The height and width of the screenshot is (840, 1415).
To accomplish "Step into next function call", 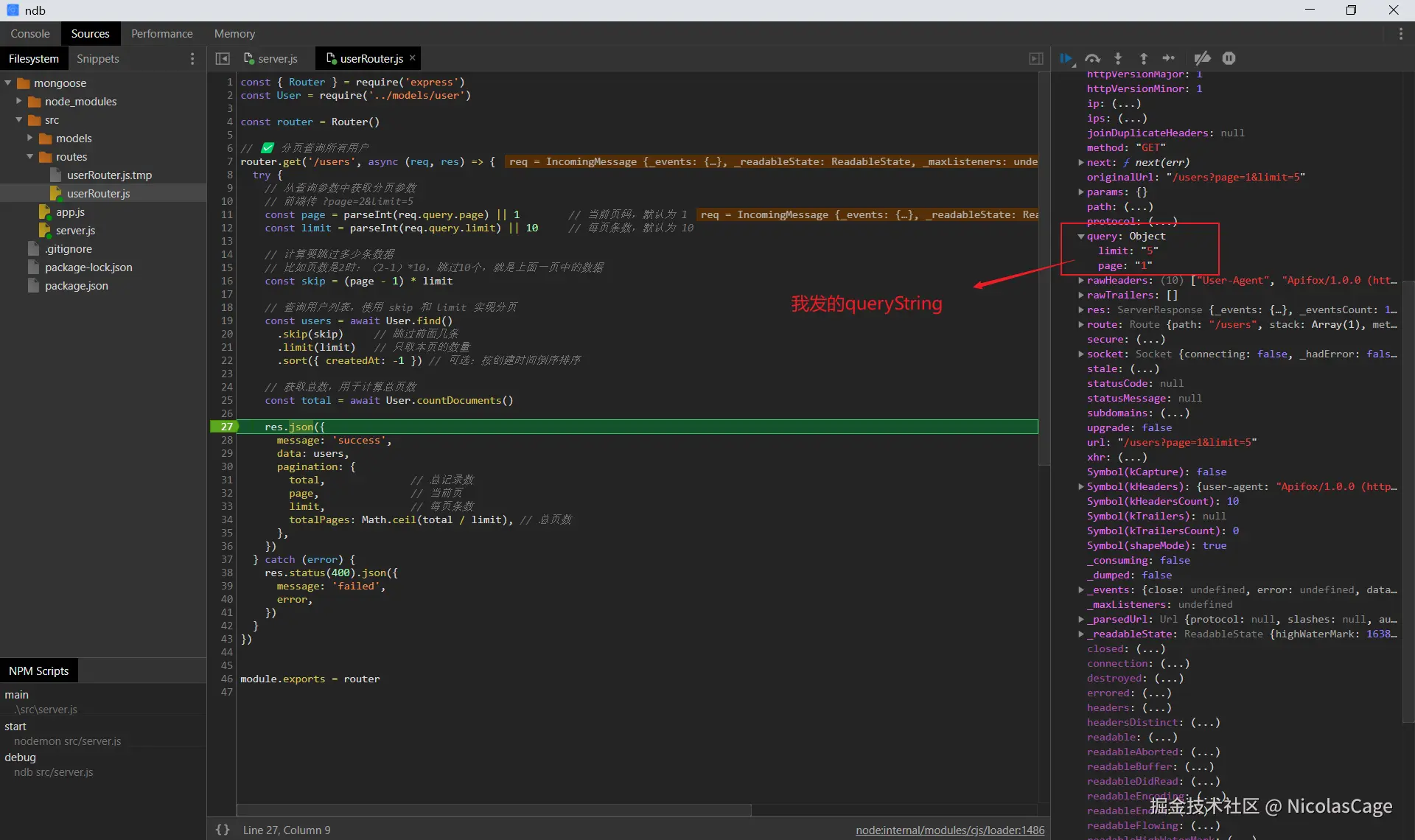I will [1118, 58].
